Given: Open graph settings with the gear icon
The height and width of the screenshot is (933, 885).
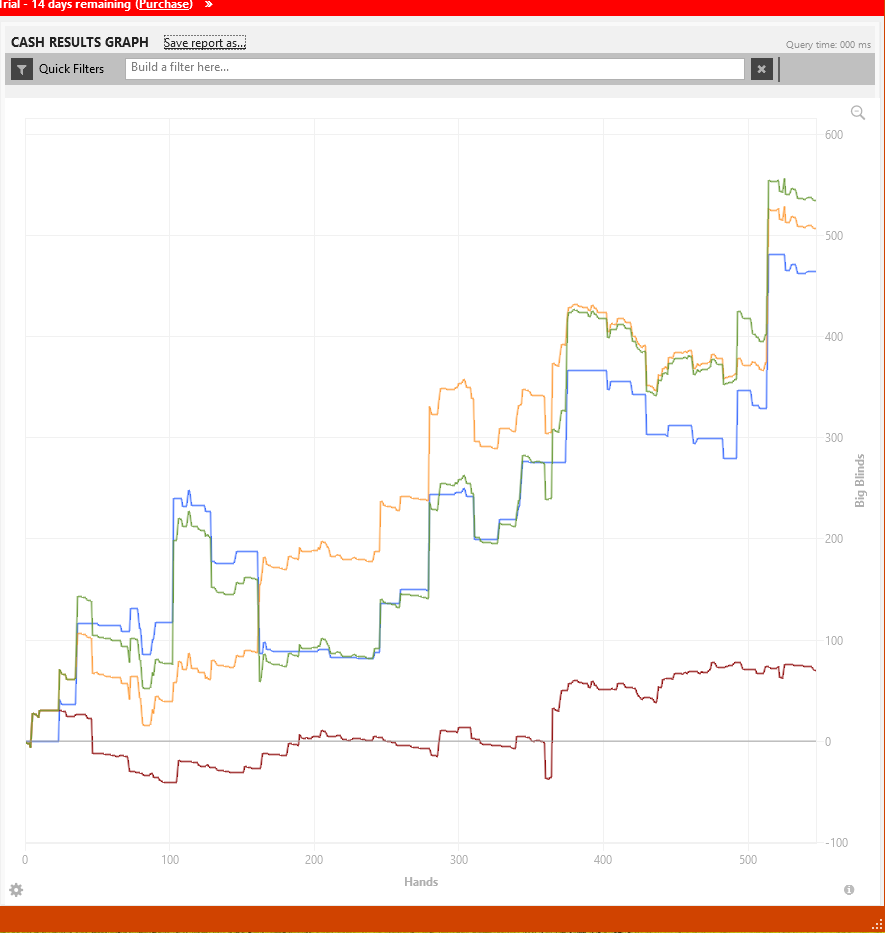Looking at the screenshot, I should pyautogui.click(x=16, y=890).
